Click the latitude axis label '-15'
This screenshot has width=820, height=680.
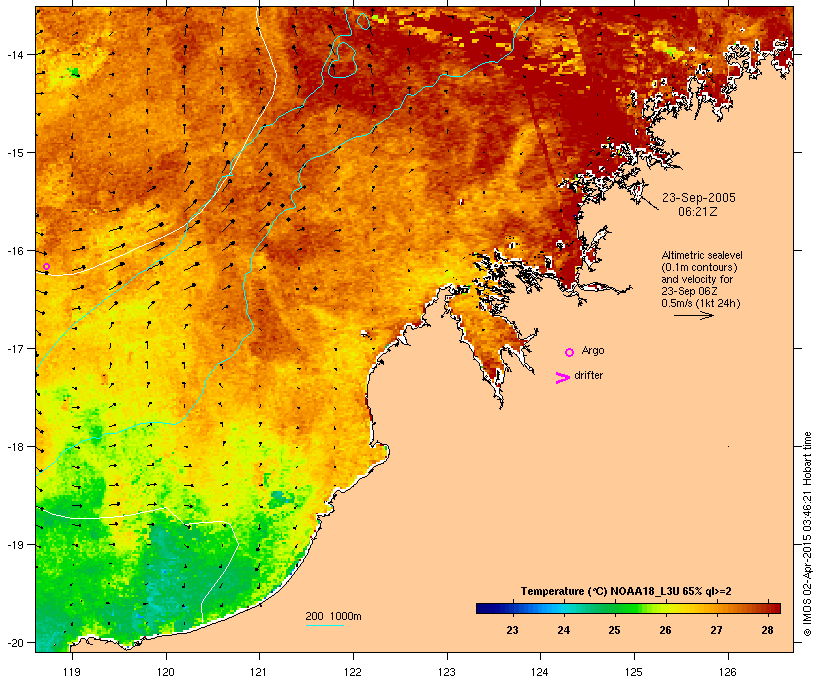[14, 152]
